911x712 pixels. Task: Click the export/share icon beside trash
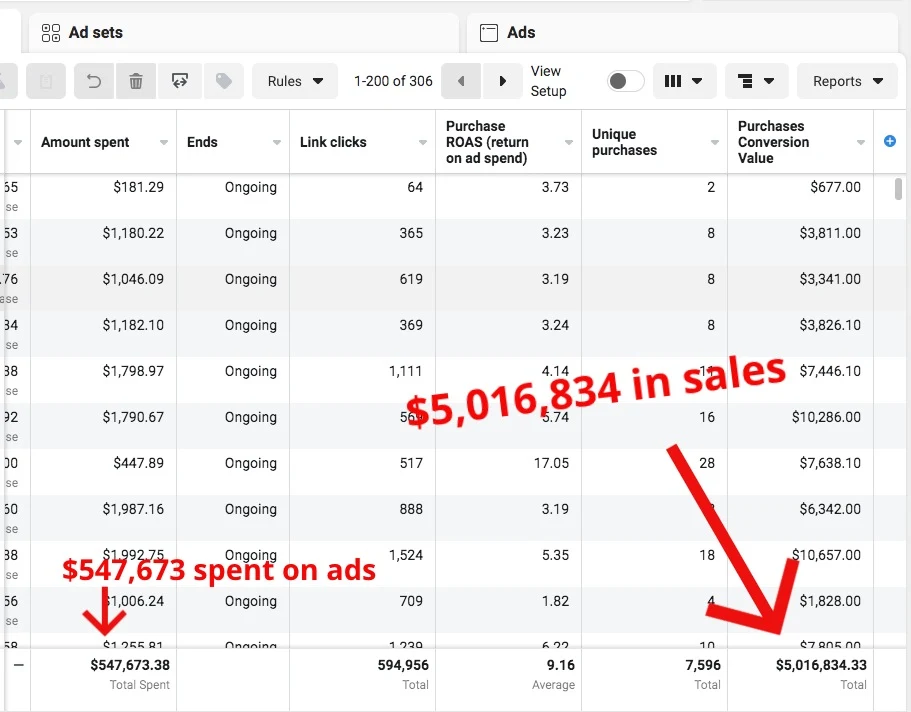(x=180, y=81)
